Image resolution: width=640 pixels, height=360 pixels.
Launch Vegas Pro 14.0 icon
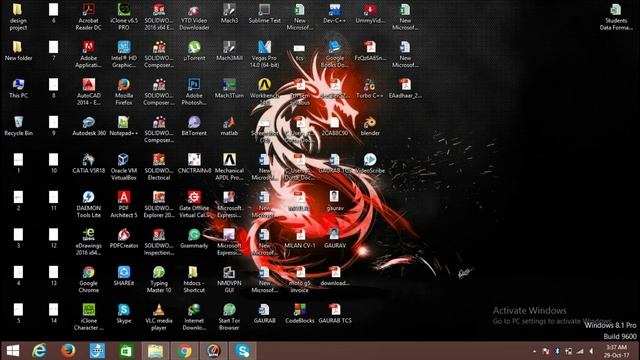click(x=264, y=54)
